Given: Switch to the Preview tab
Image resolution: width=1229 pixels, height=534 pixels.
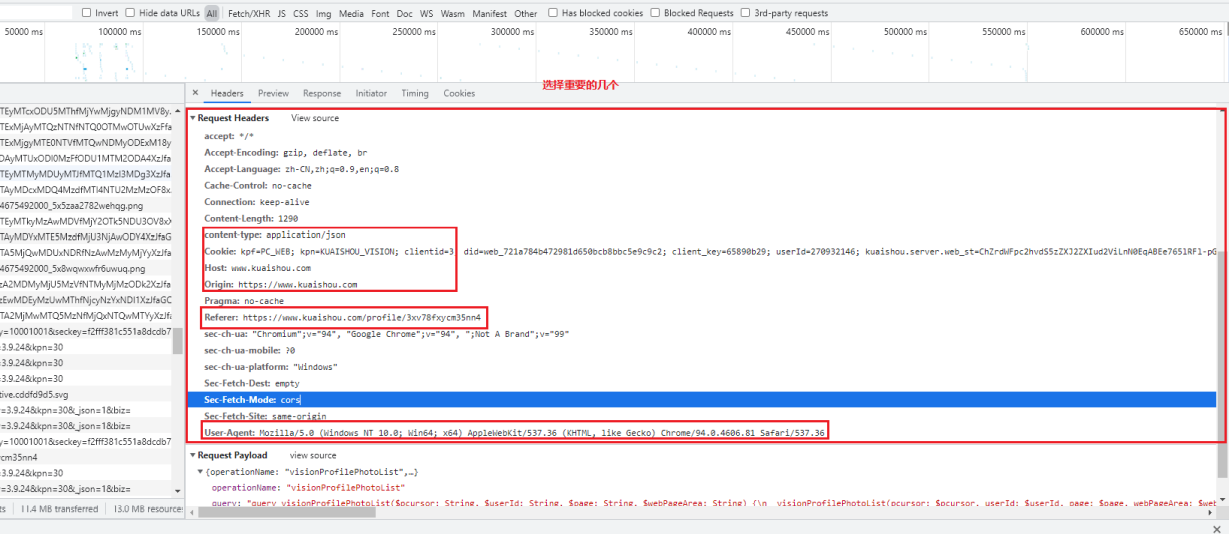Looking at the screenshot, I should pyautogui.click(x=273, y=93).
